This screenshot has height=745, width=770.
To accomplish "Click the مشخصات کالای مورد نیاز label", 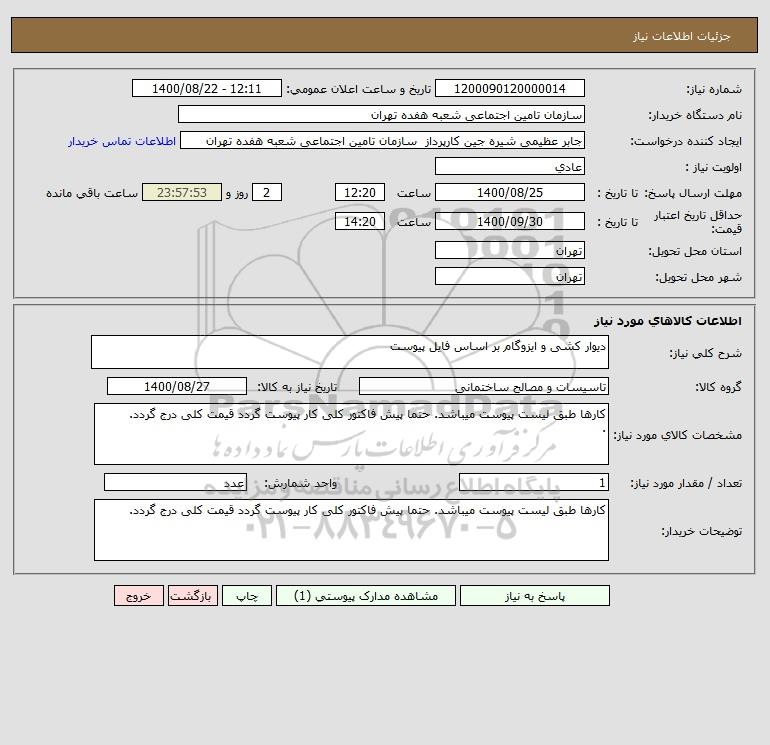I will [678, 435].
